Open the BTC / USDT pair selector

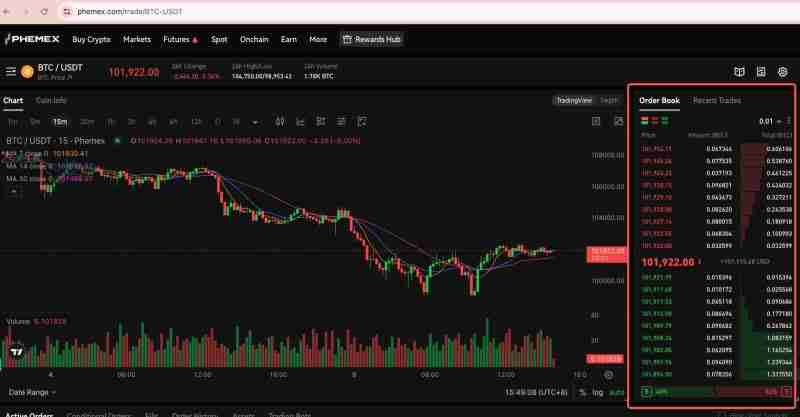click(60, 67)
